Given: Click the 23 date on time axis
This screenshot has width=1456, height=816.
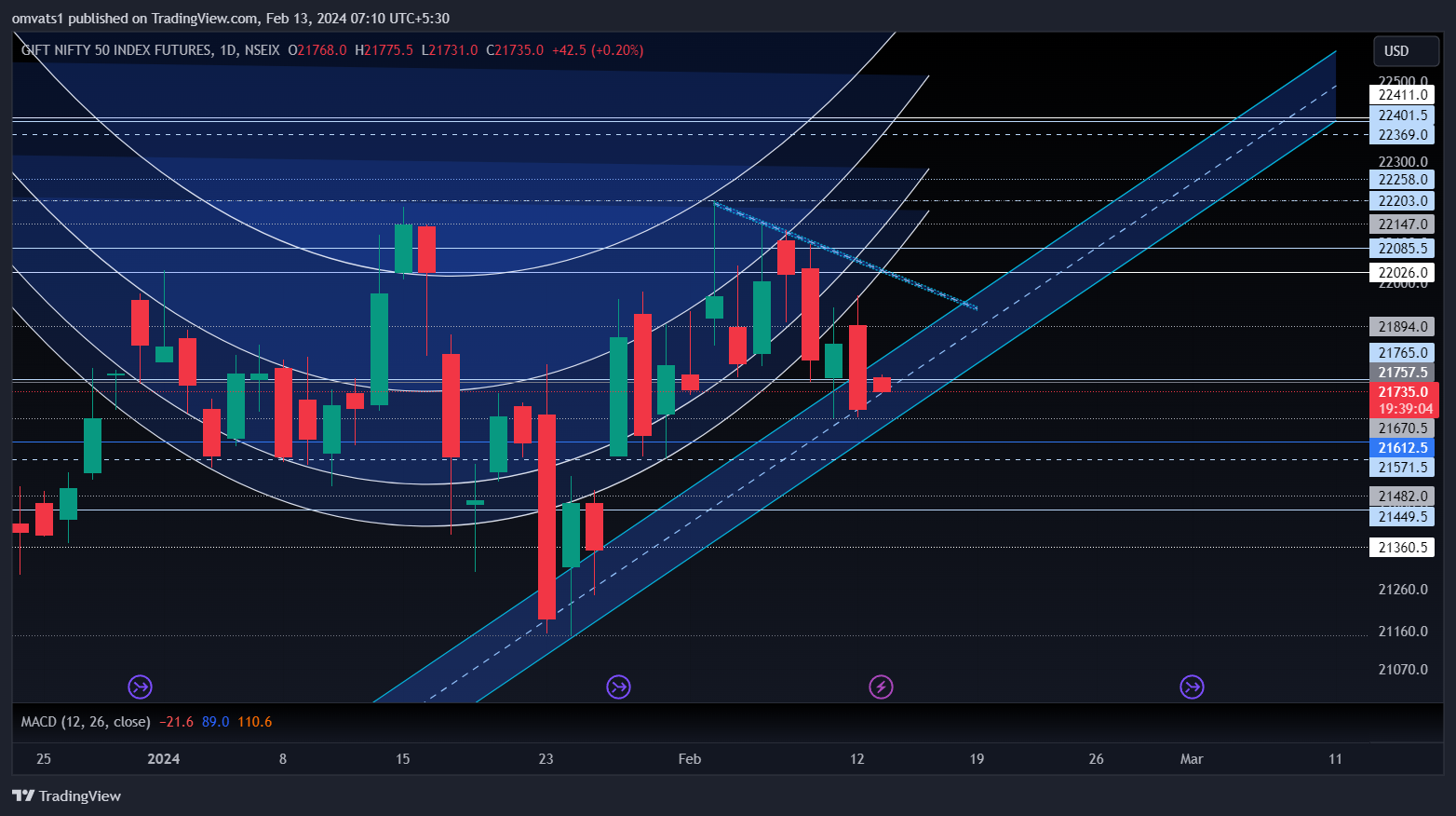Looking at the screenshot, I should click(546, 759).
